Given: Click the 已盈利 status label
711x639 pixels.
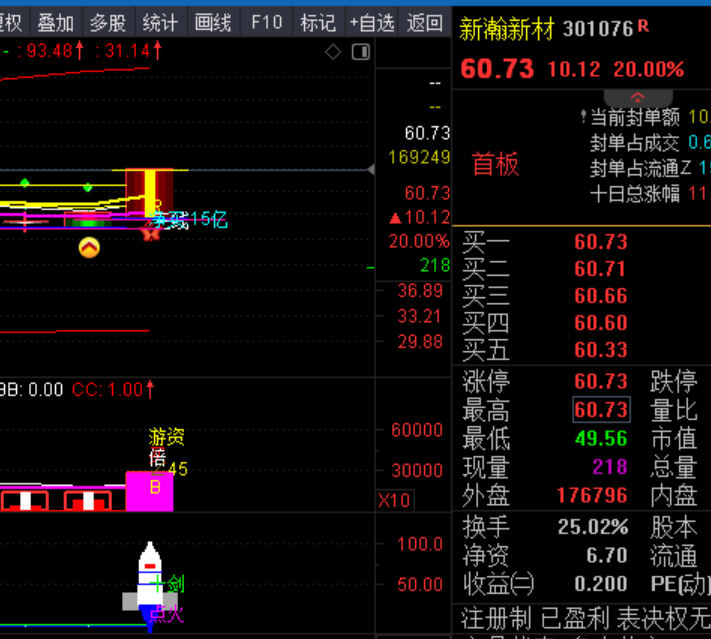Looking at the screenshot, I should [x=575, y=618].
